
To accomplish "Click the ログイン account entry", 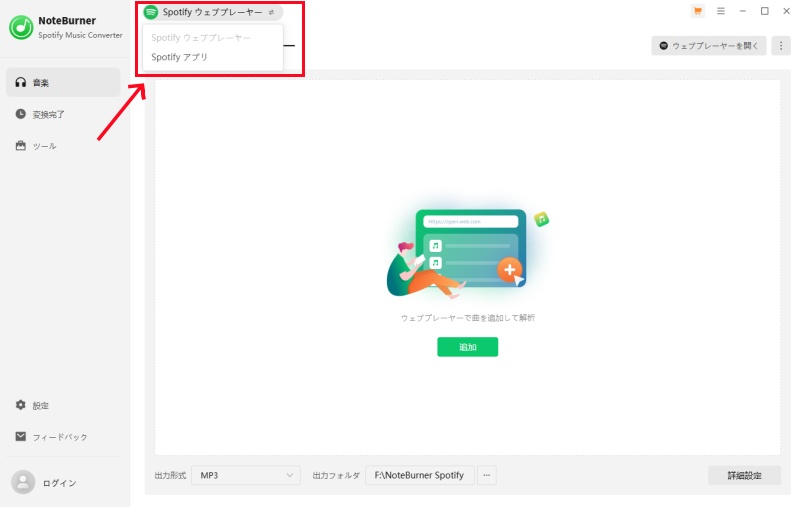I will pos(59,483).
